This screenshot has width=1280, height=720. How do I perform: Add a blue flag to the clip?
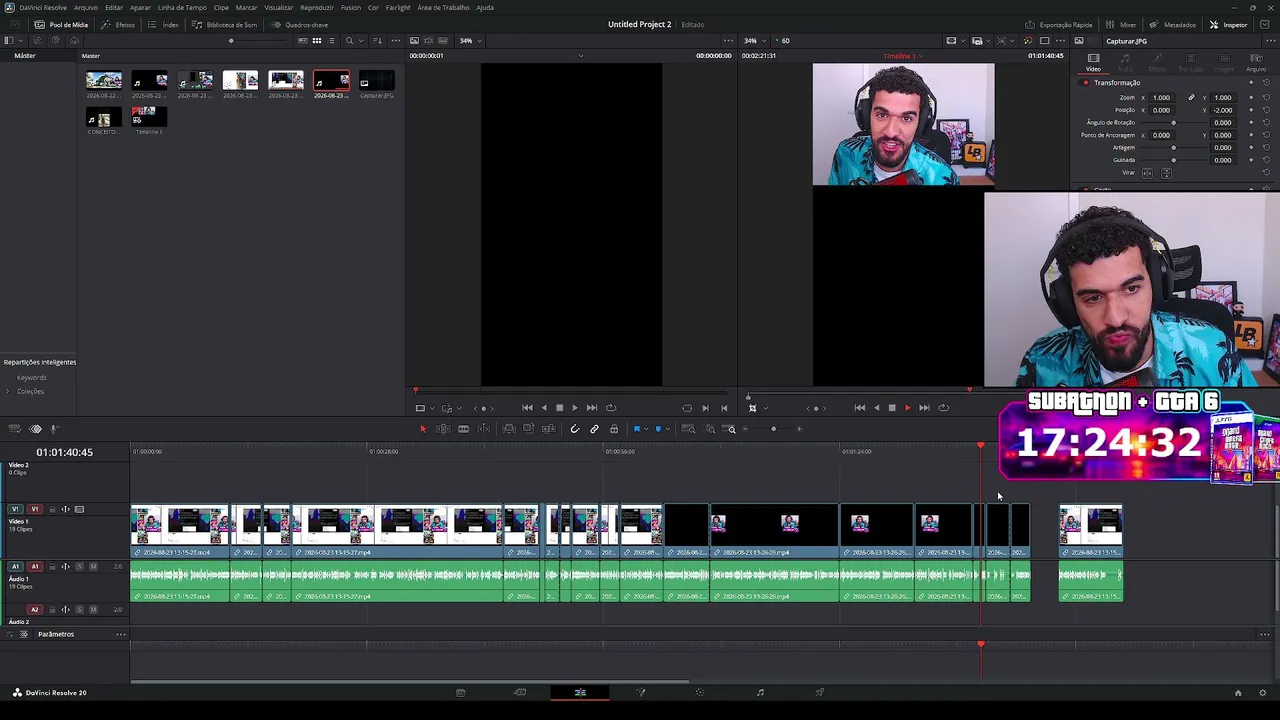coord(636,429)
